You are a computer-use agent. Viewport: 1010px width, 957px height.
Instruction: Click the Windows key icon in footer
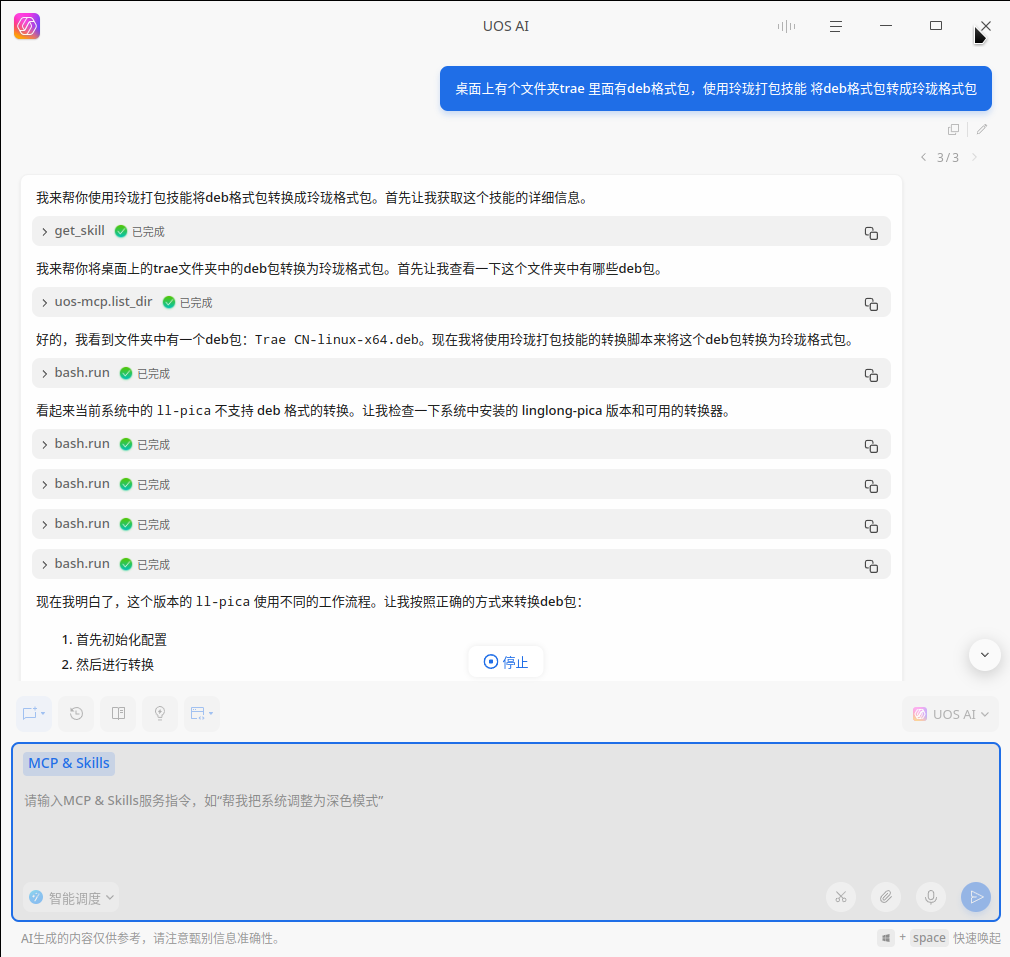tap(886, 938)
